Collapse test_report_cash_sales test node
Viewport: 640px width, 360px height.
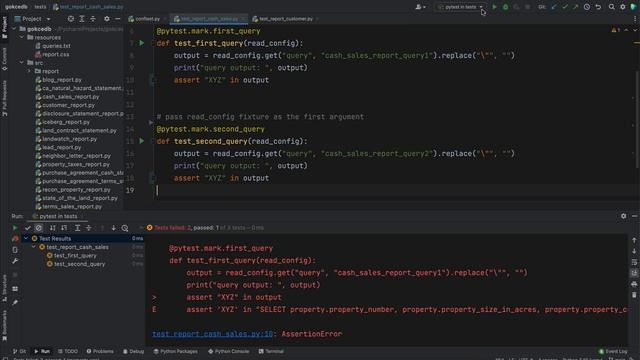pyautogui.click(x=34, y=247)
